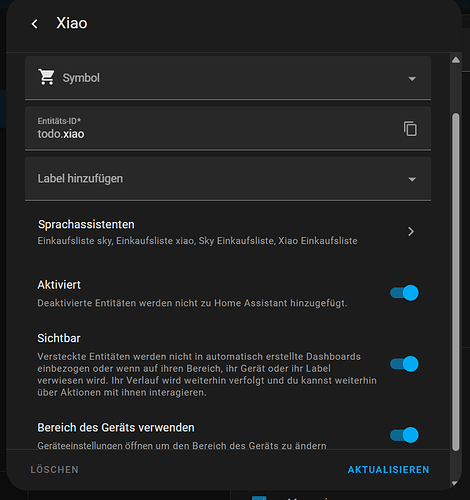Click AKTUALISIEREN to save changes
The image size is (470, 500).
coord(388,470)
